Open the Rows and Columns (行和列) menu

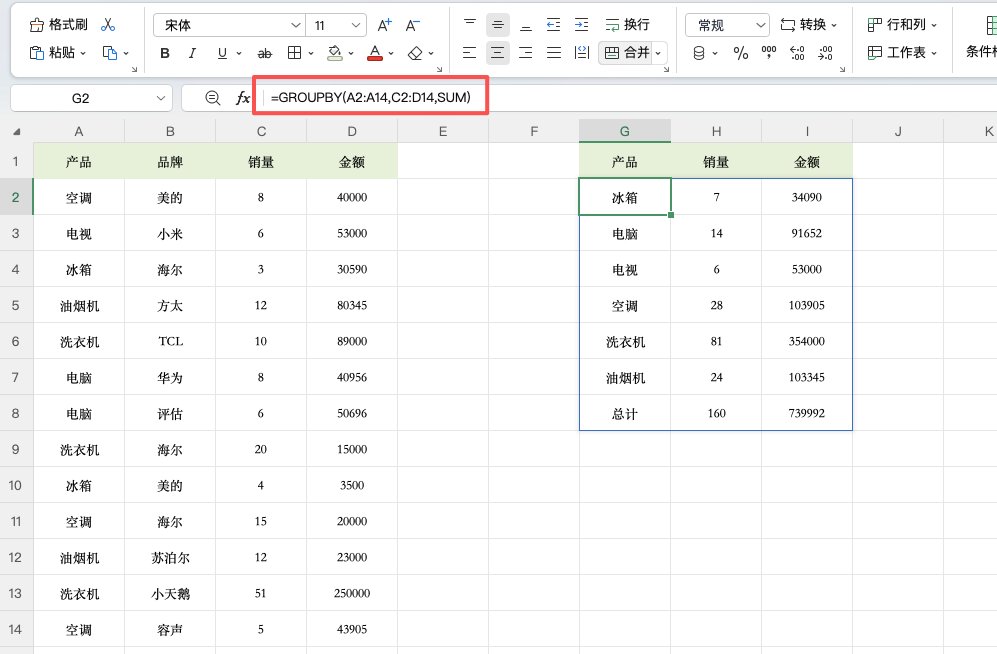(902, 25)
